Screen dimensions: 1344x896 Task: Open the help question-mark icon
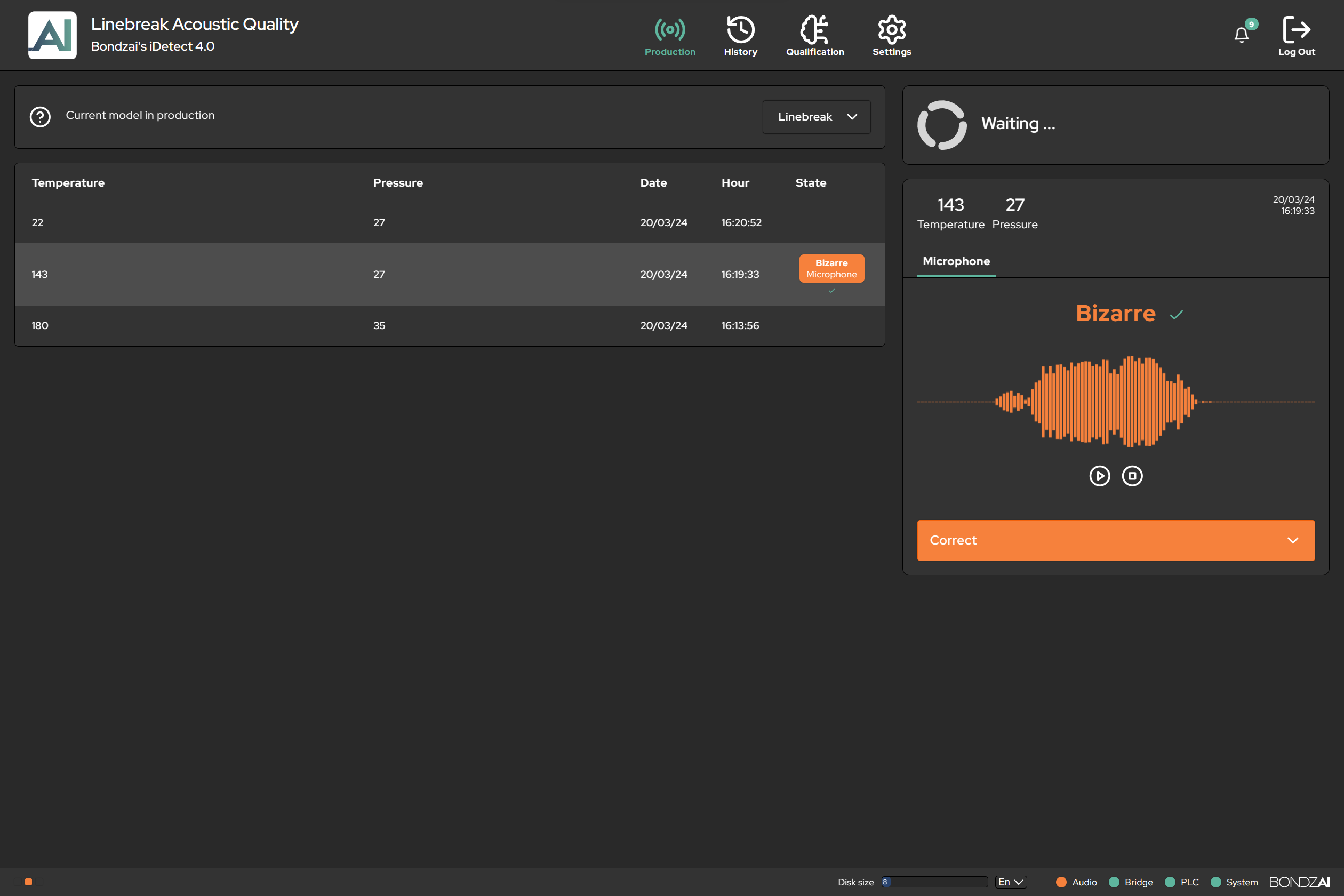point(40,116)
